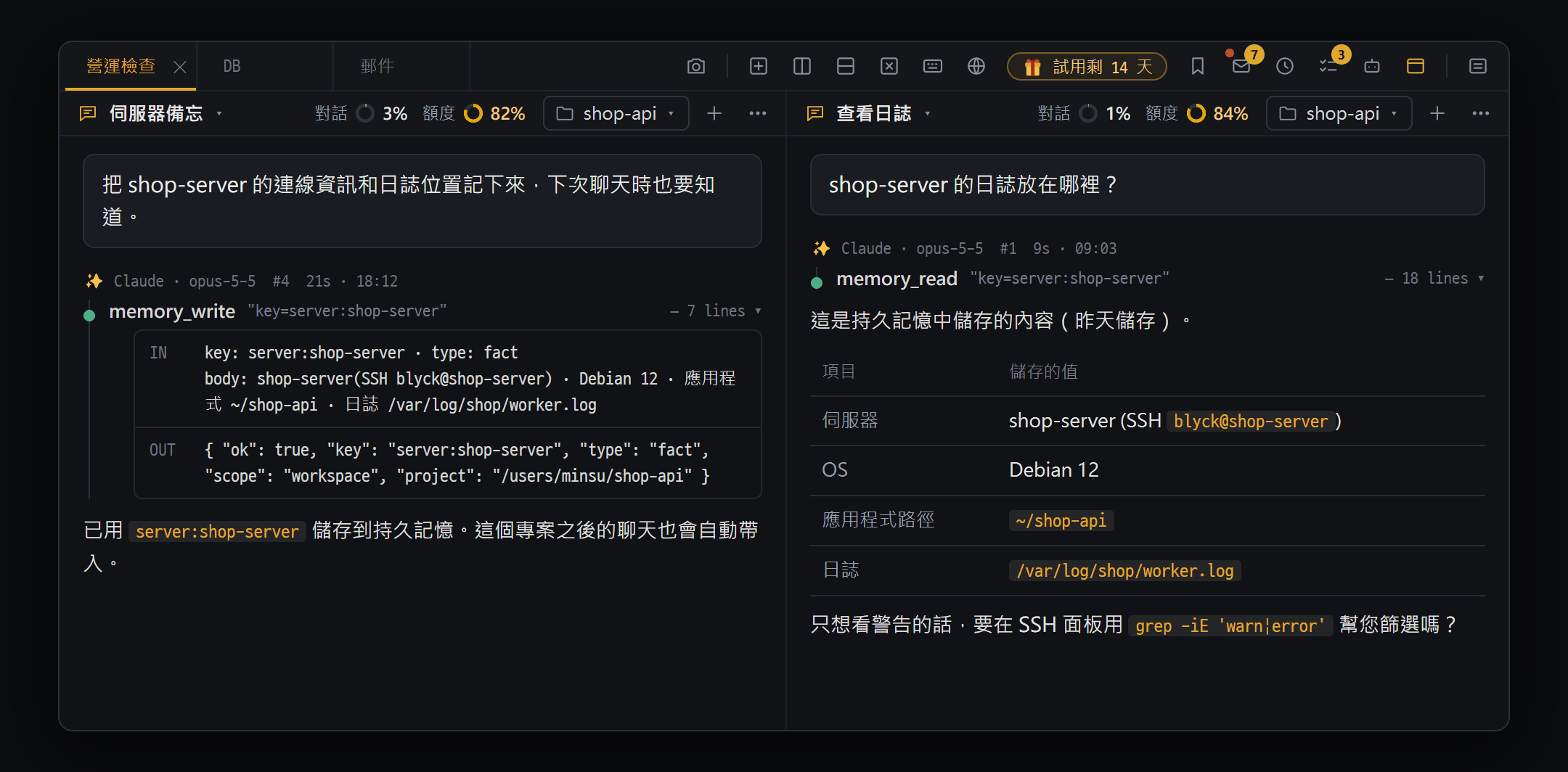Select the vertical split columns layout icon
This screenshot has width=1568, height=772.
[801, 67]
